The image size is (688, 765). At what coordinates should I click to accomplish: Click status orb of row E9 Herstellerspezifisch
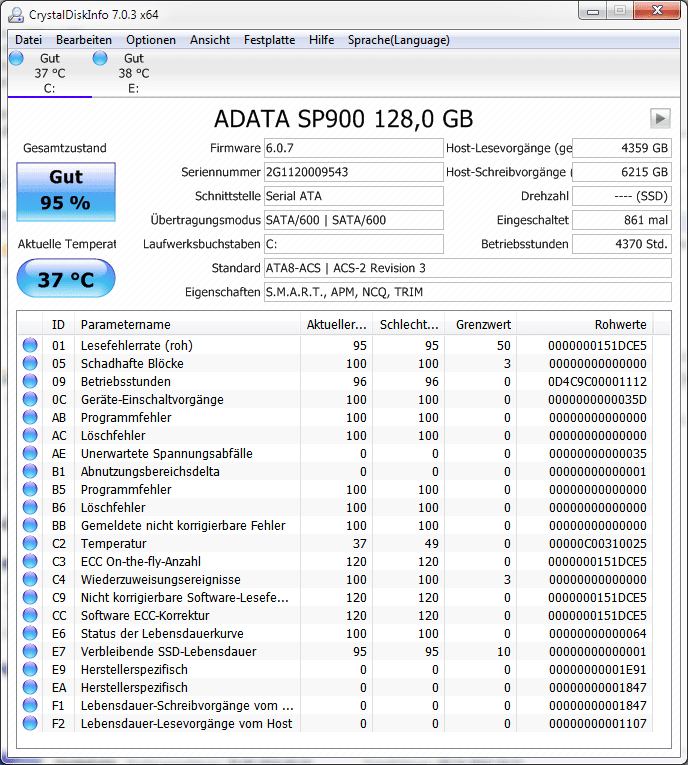pos(30,669)
